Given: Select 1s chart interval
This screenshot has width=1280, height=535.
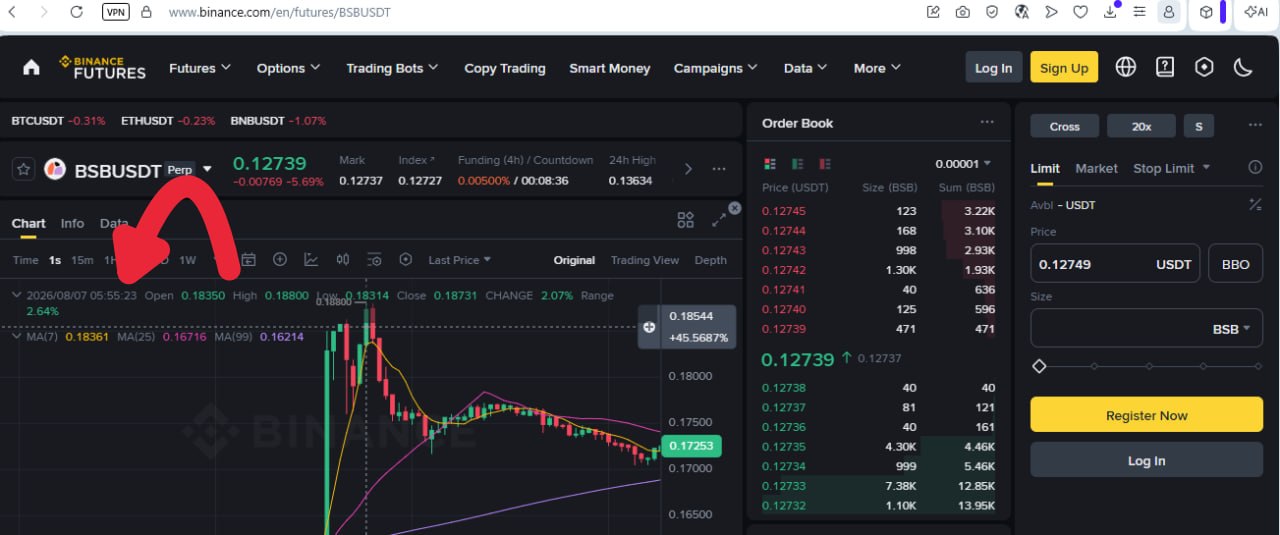Looking at the screenshot, I should point(55,260).
